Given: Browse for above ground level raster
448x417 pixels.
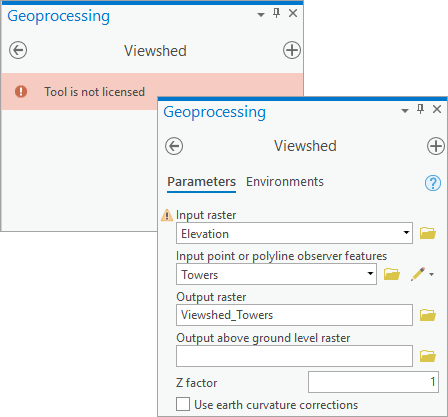Looking at the screenshot, I should coord(428,356).
